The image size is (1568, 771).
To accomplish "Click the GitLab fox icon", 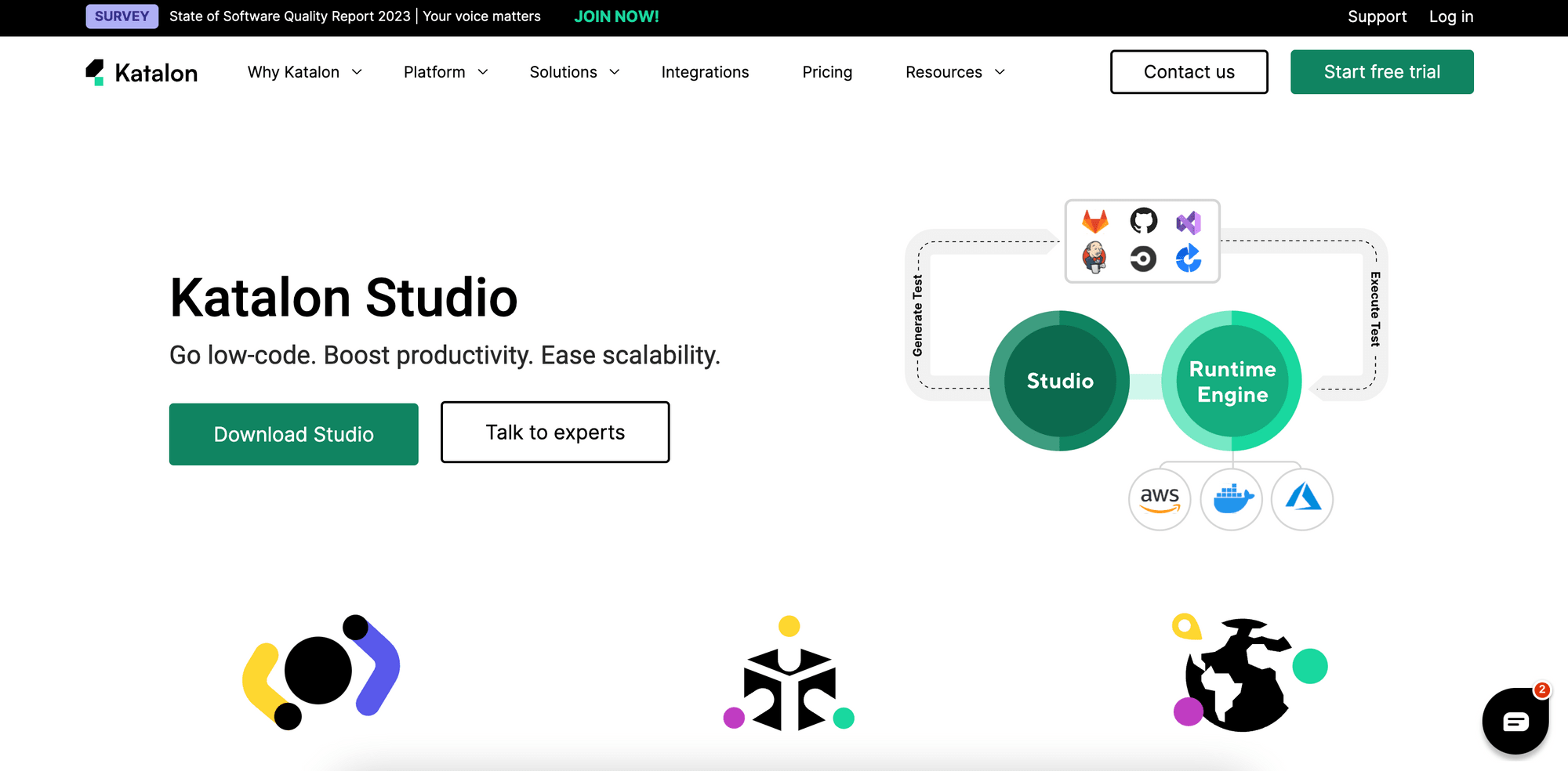I will [1095, 222].
